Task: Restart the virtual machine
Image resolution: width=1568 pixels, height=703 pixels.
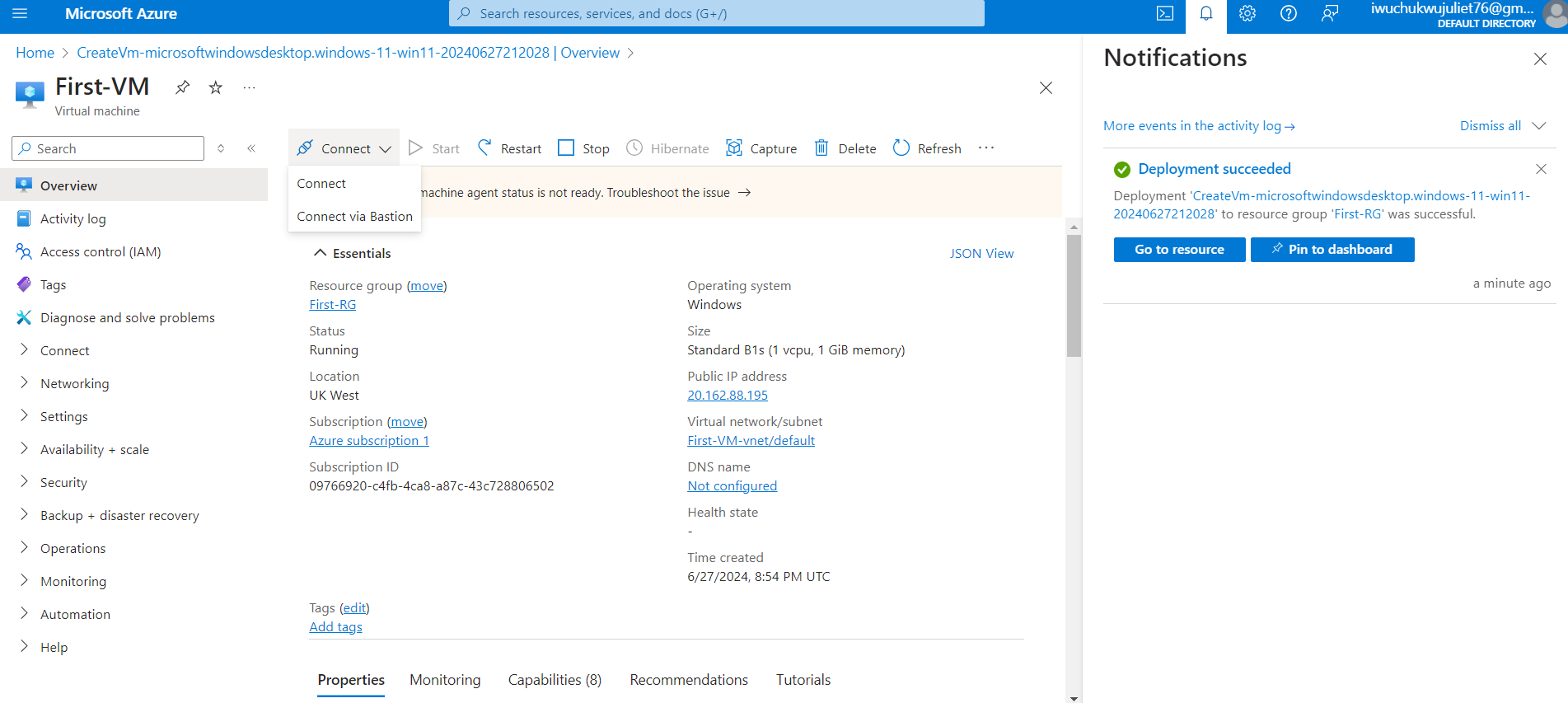Action: pyautogui.click(x=509, y=148)
